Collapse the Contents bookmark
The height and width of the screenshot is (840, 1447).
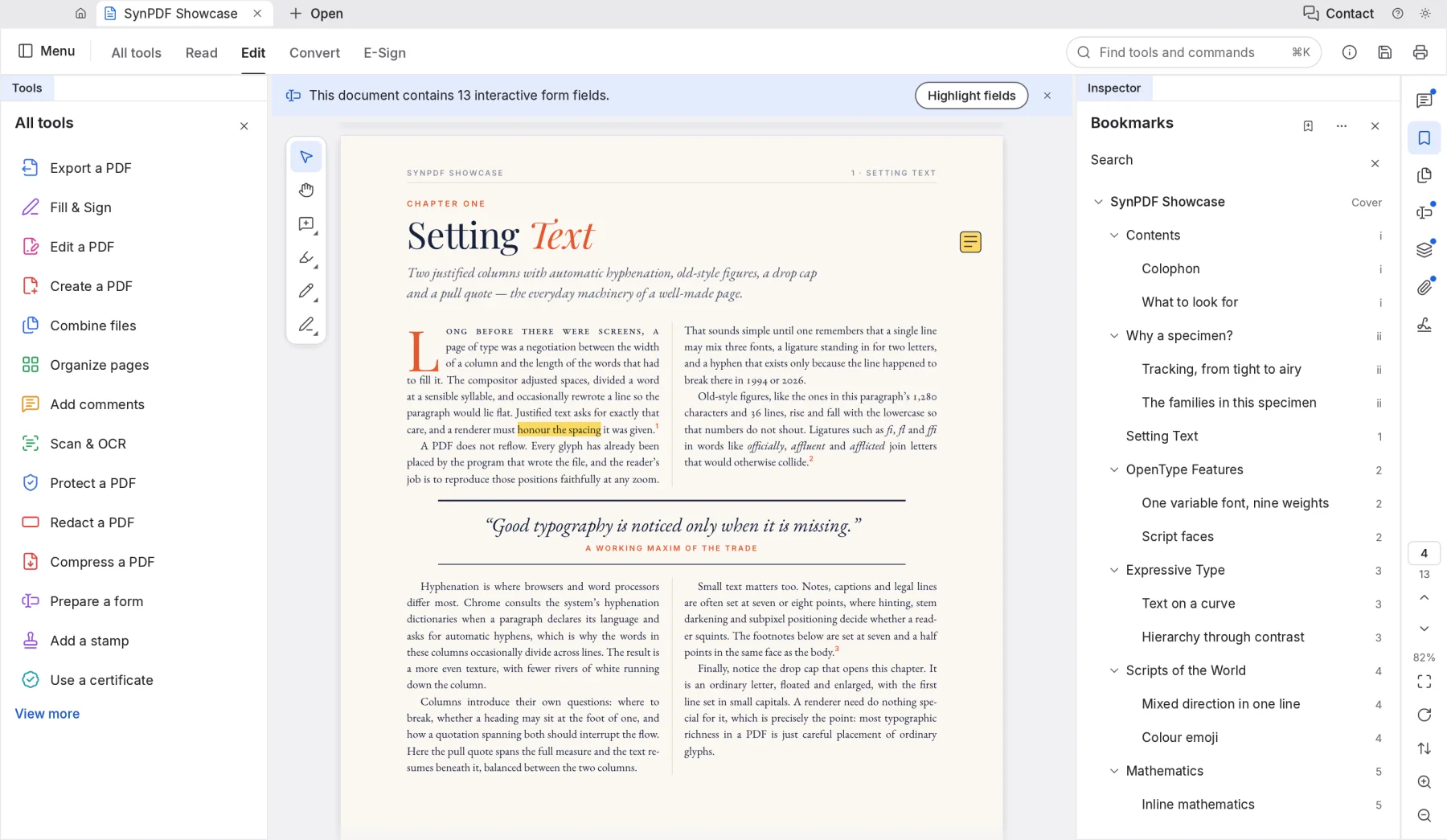(1114, 236)
